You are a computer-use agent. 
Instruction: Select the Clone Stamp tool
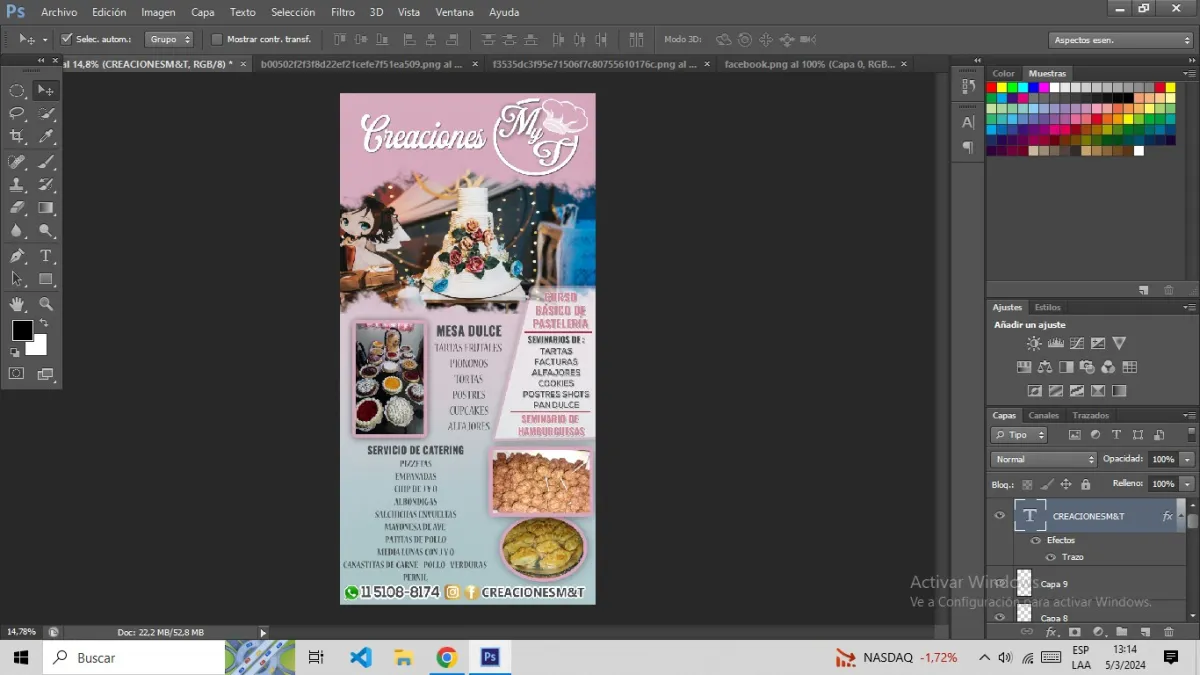(17, 185)
